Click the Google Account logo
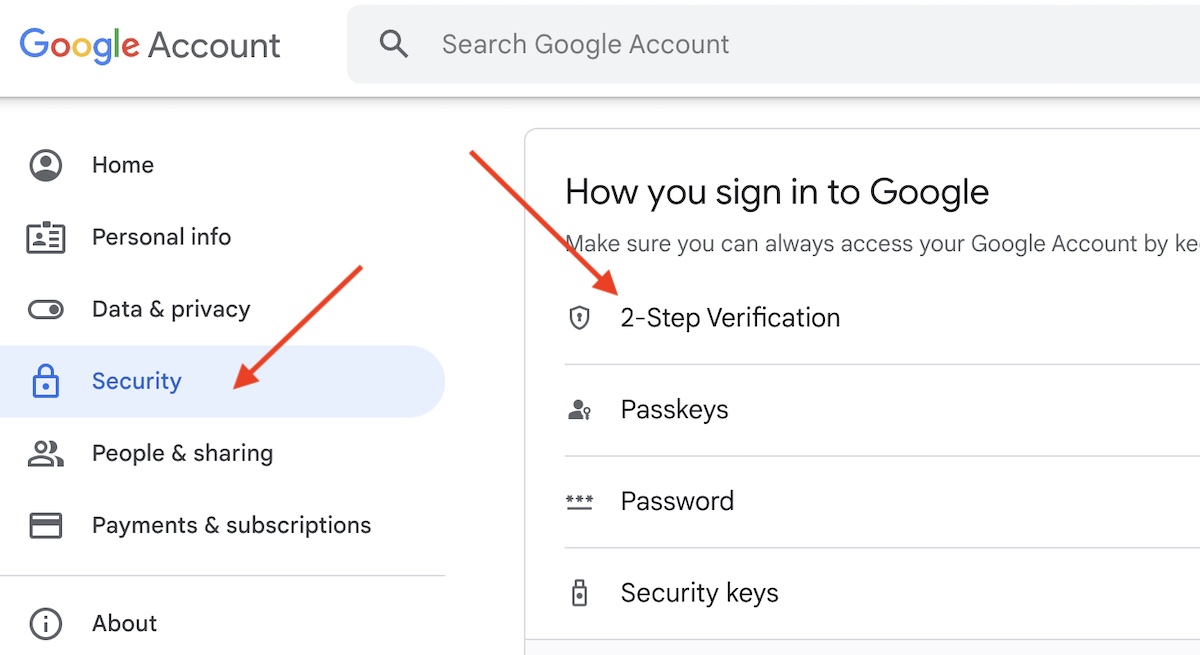The width and height of the screenshot is (1200, 655). pos(150,45)
